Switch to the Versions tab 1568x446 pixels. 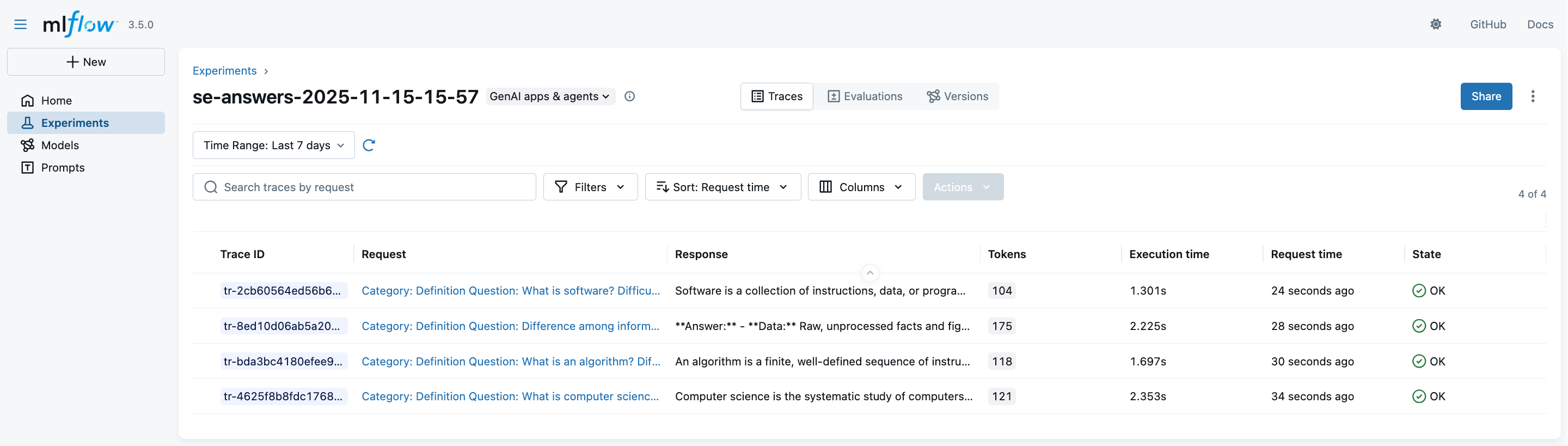point(958,96)
